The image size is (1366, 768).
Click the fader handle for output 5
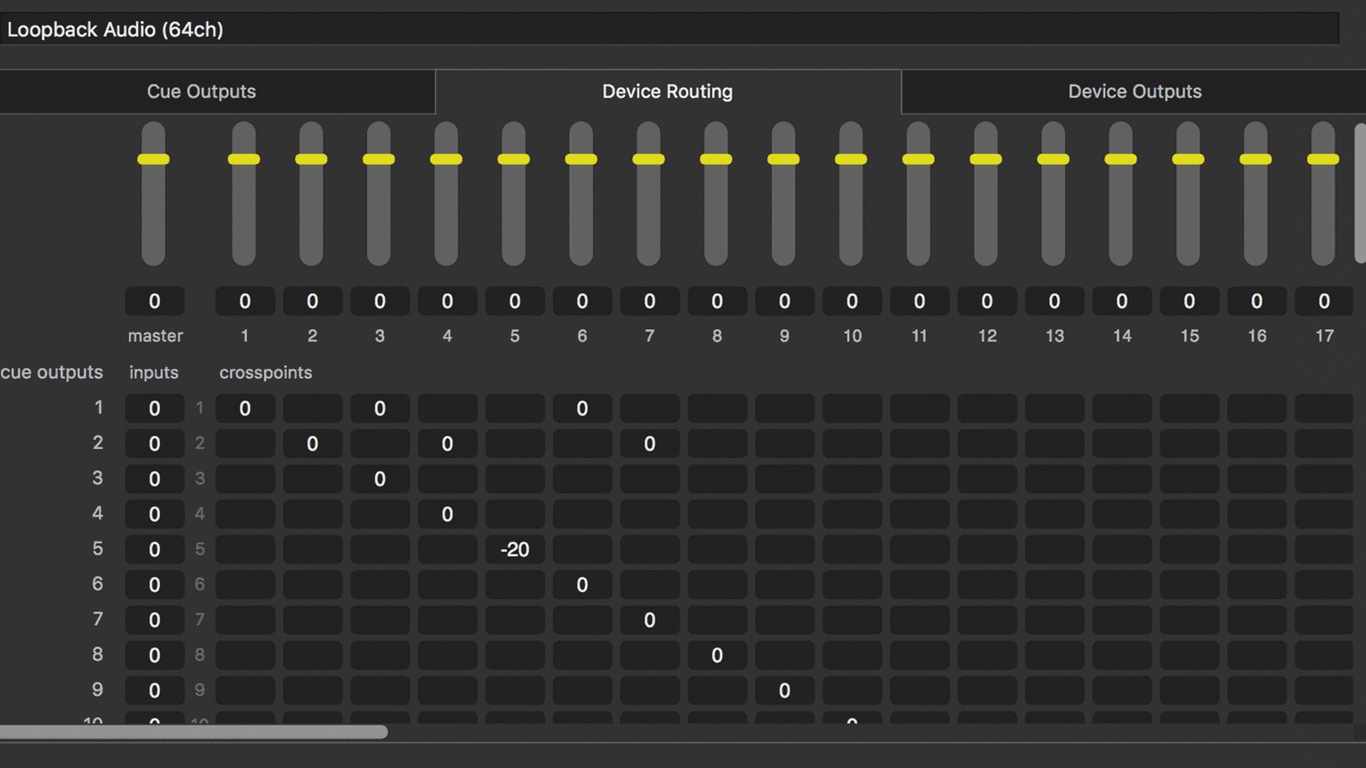(514, 159)
